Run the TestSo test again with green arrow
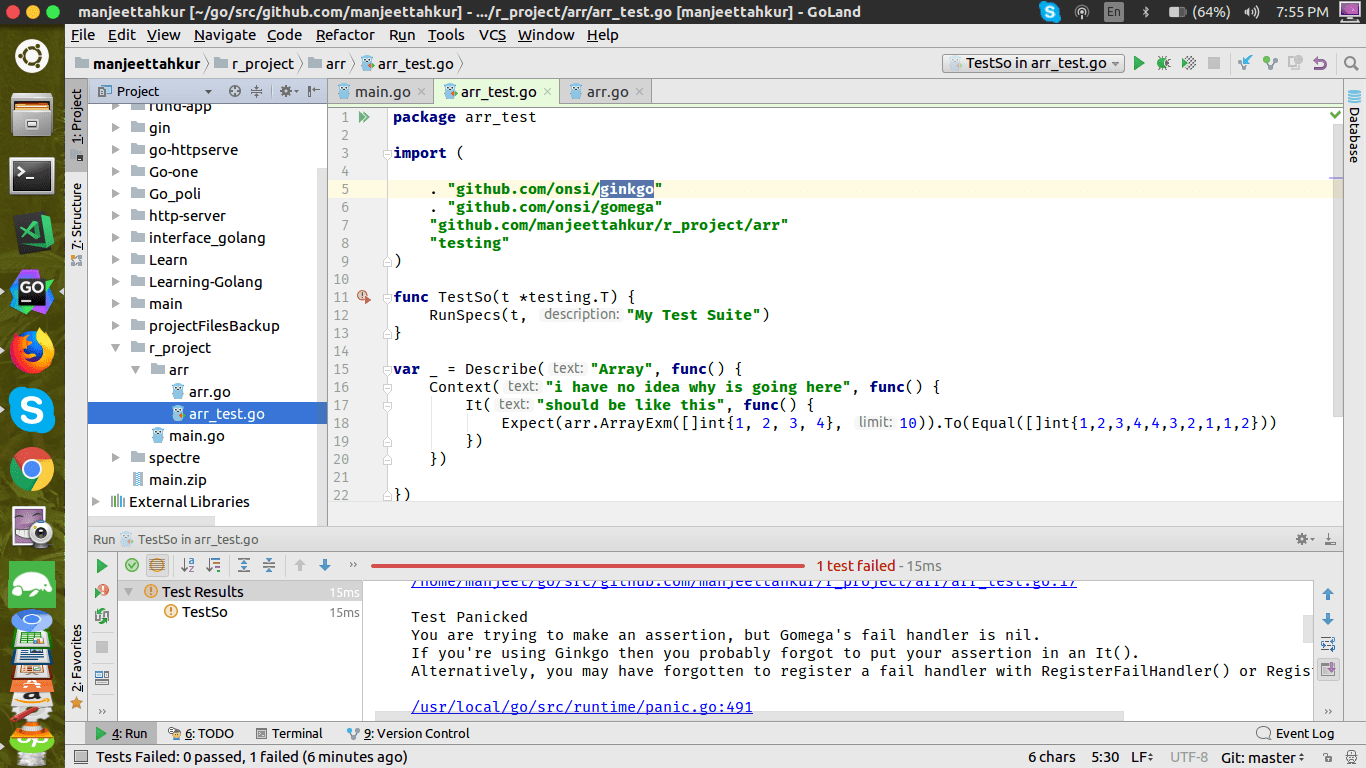 pyautogui.click(x=1140, y=62)
